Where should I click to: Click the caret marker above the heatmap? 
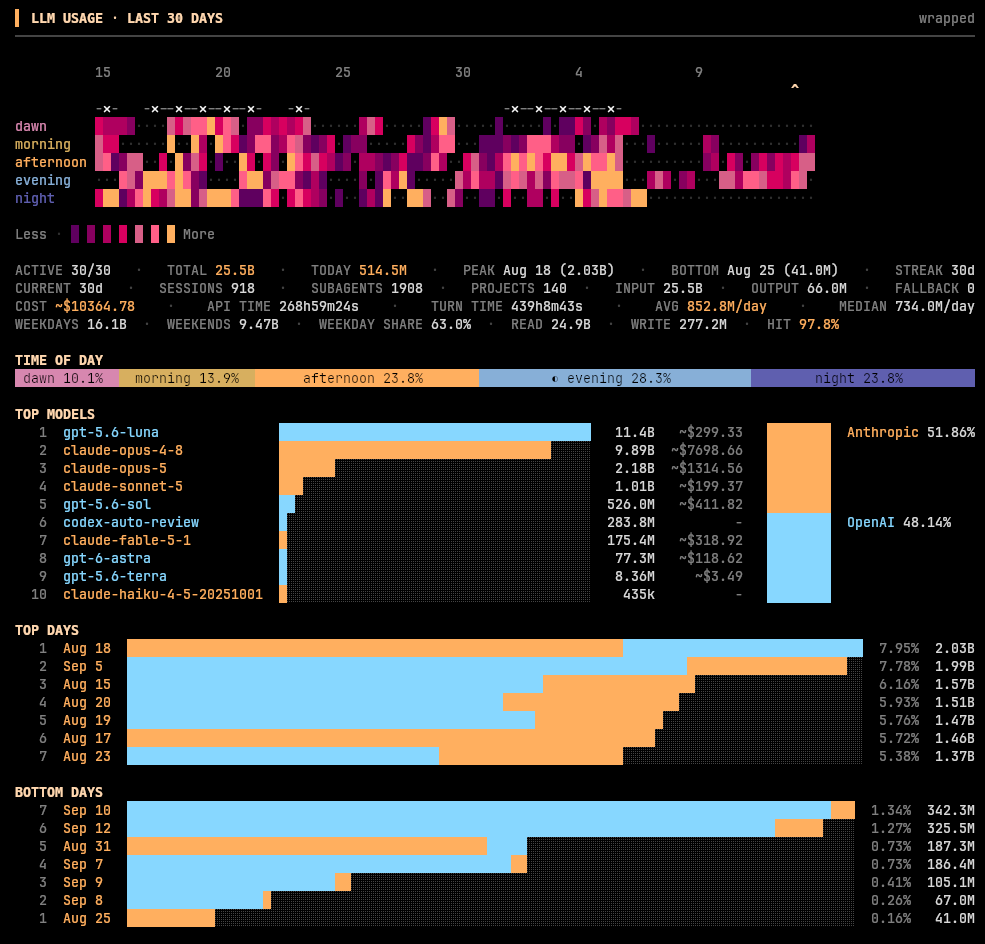click(795, 87)
